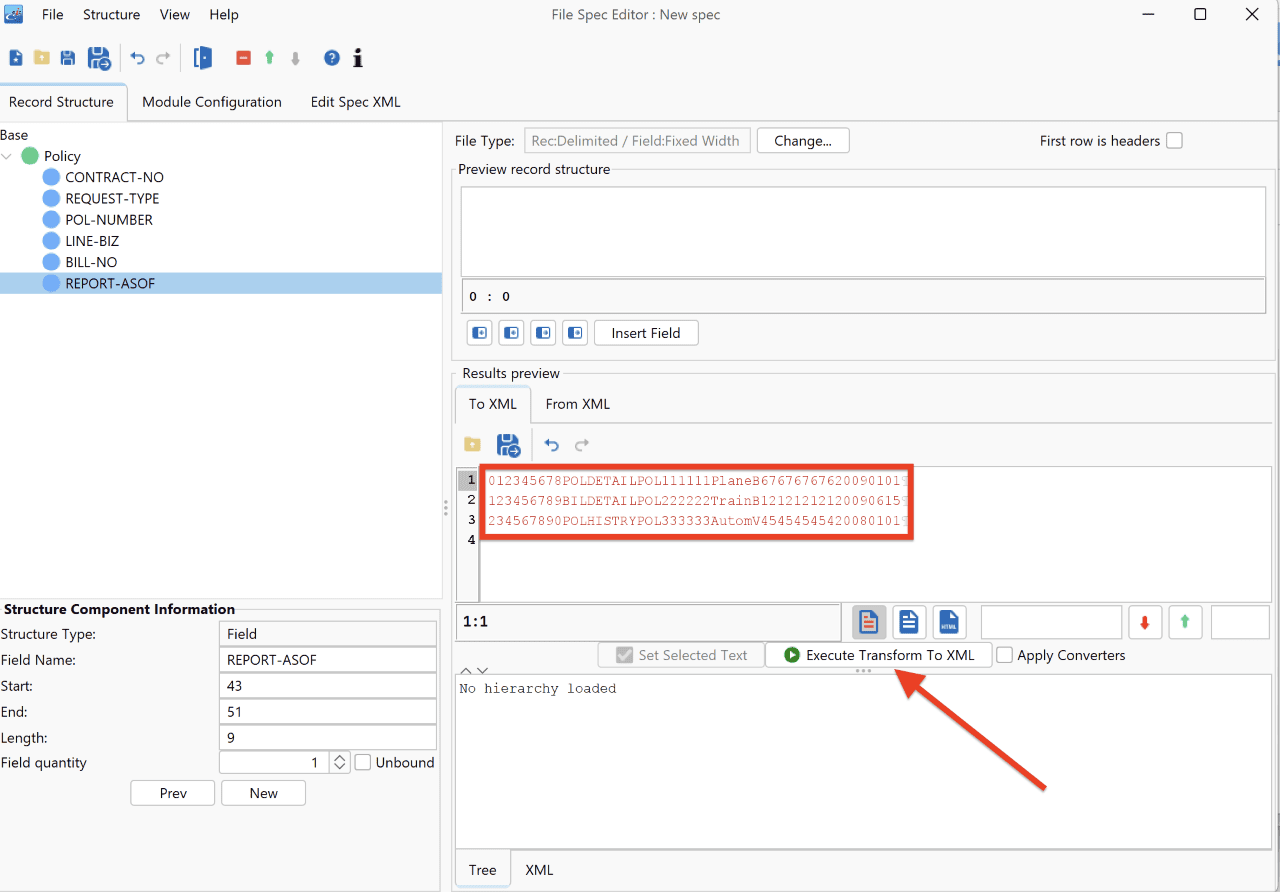1280x892 pixels.
Task: Click the Field quantity spinner arrows
Action: (340, 762)
